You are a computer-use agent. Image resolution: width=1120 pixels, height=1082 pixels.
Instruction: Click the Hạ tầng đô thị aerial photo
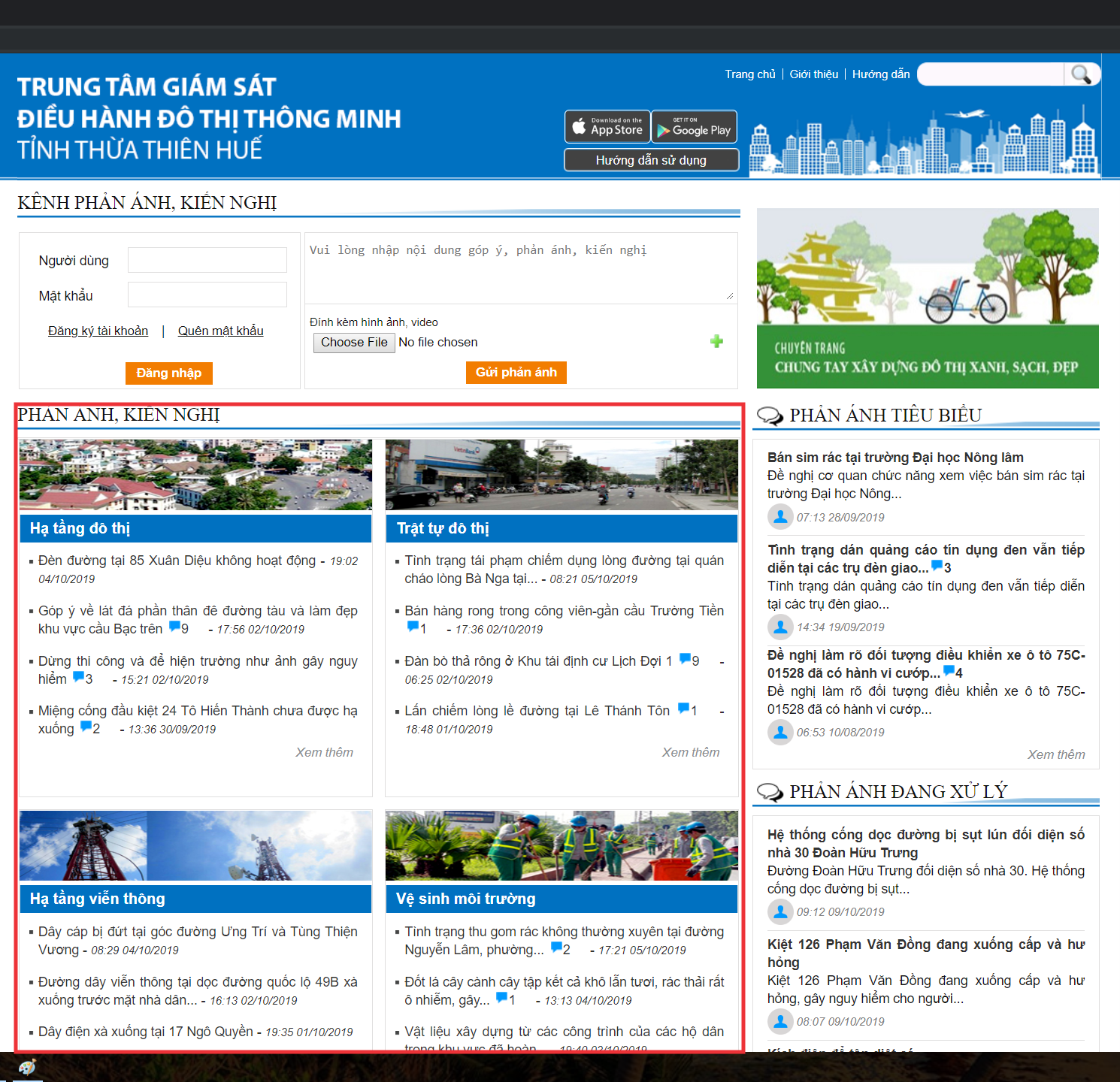[196, 475]
